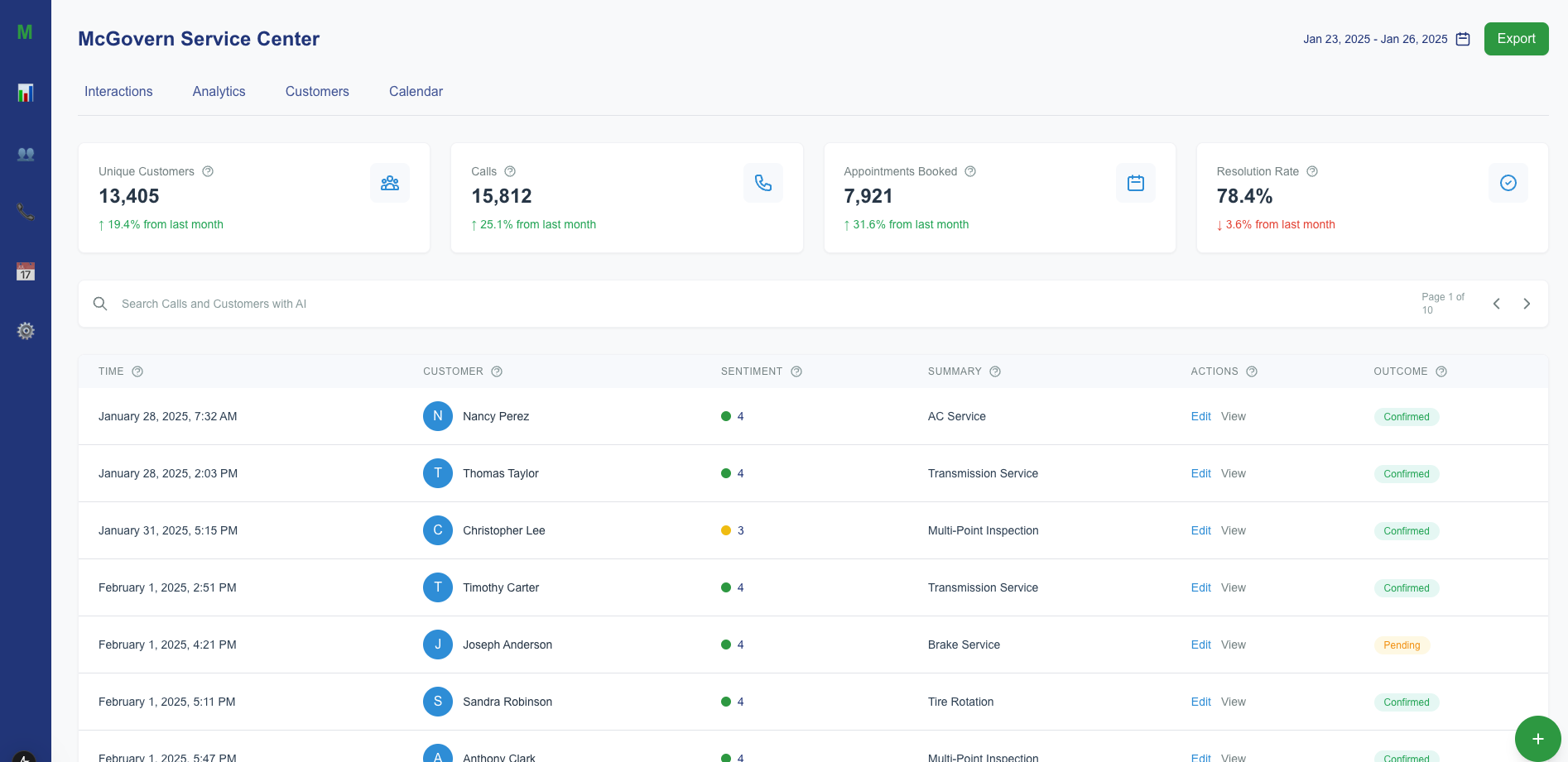View Sandra Robinson's Tire Rotation call
Image resolution: width=1568 pixels, height=762 pixels.
pyautogui.click(x=1233, y=702)
